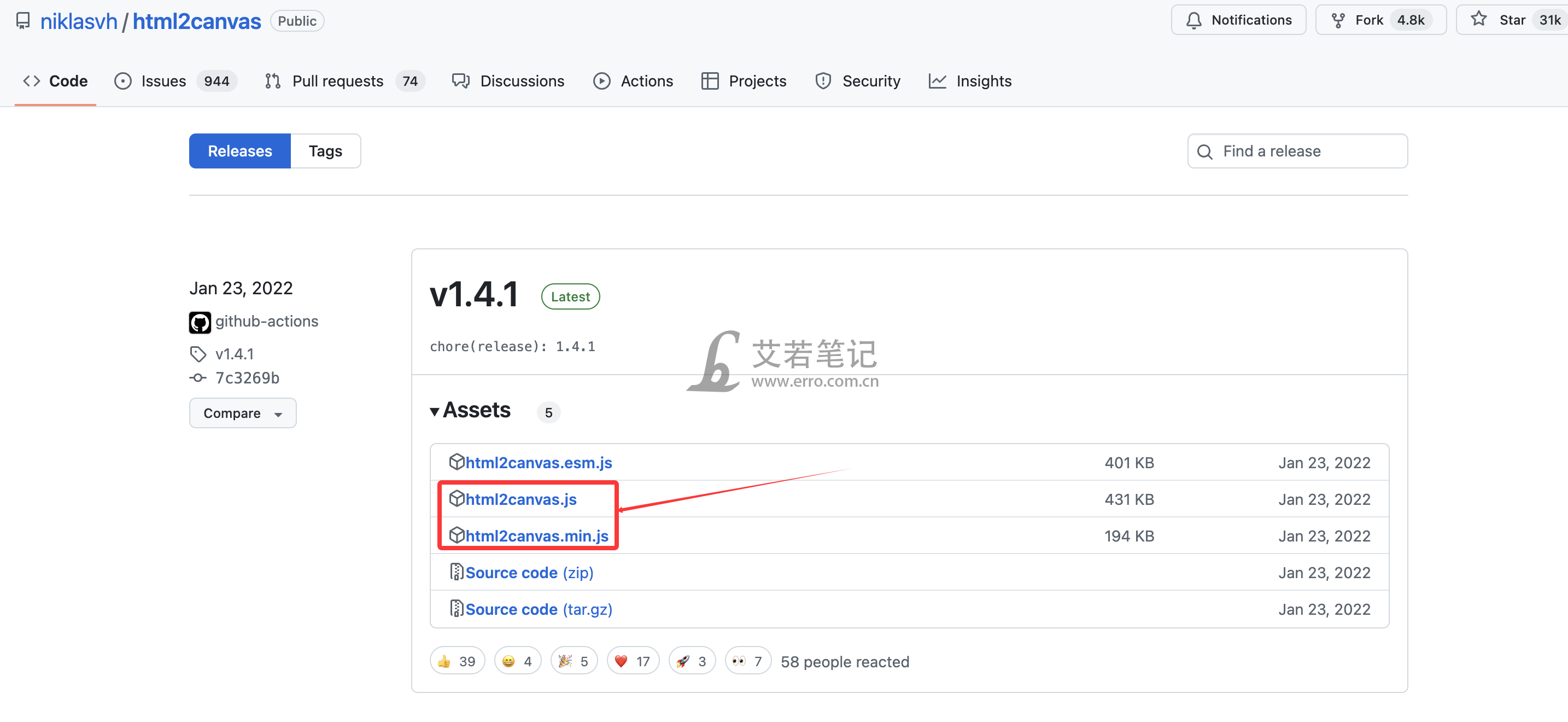Image resolution: width=1568 pixels, height=722 pixels.
Task: Click the thumbs up reaction with 39
Action: [x=457, y=661]
